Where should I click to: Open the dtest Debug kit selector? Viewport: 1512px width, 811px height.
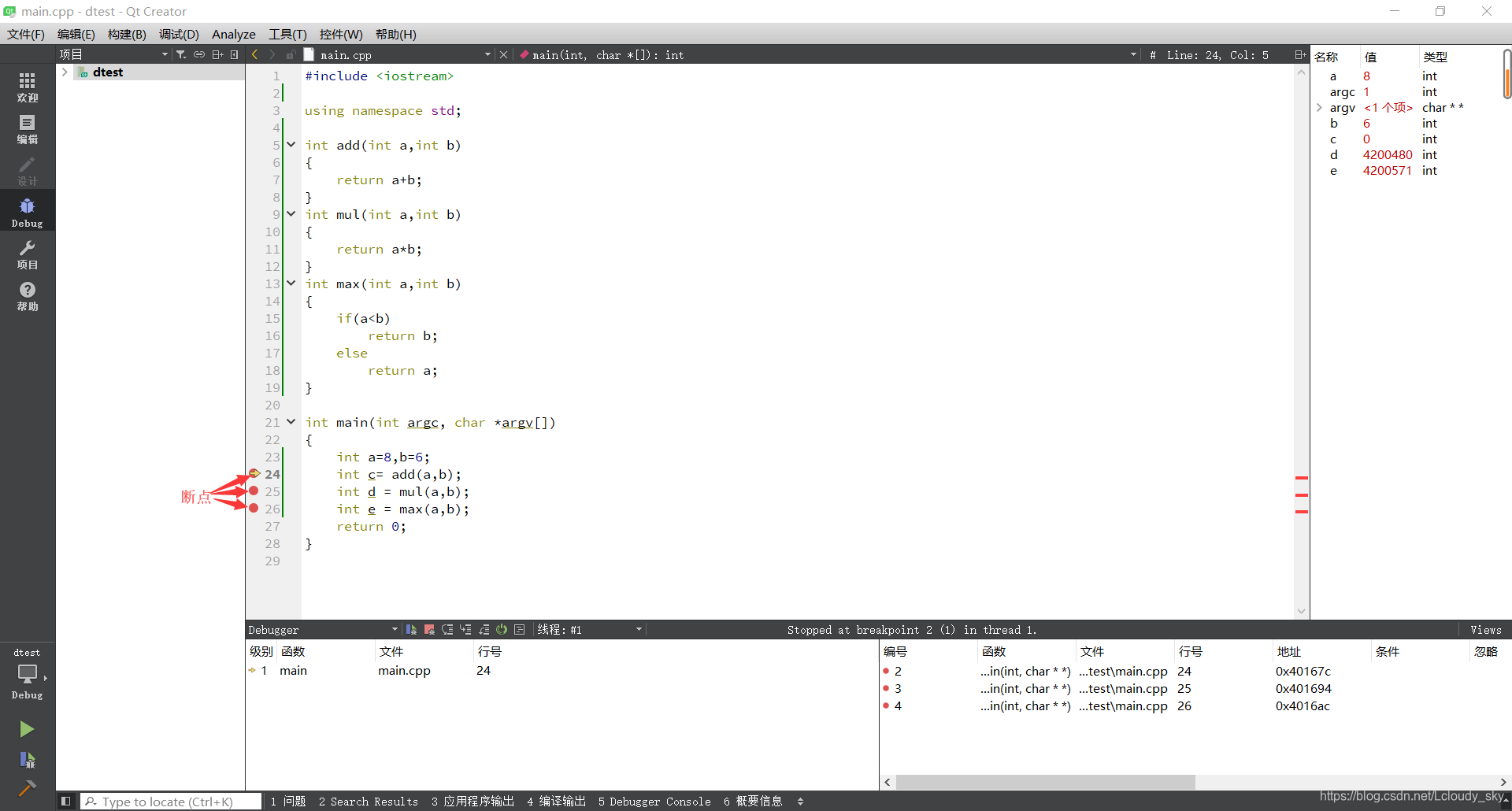pos(28,675)
